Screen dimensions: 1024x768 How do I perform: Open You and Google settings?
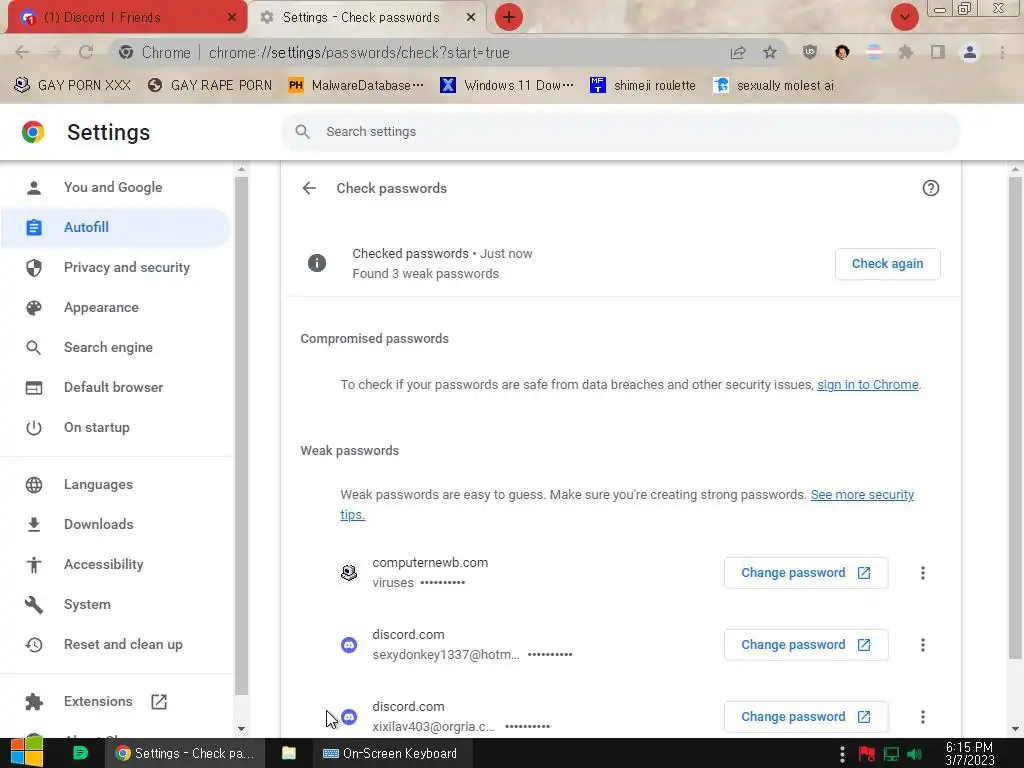coord(113,187)
